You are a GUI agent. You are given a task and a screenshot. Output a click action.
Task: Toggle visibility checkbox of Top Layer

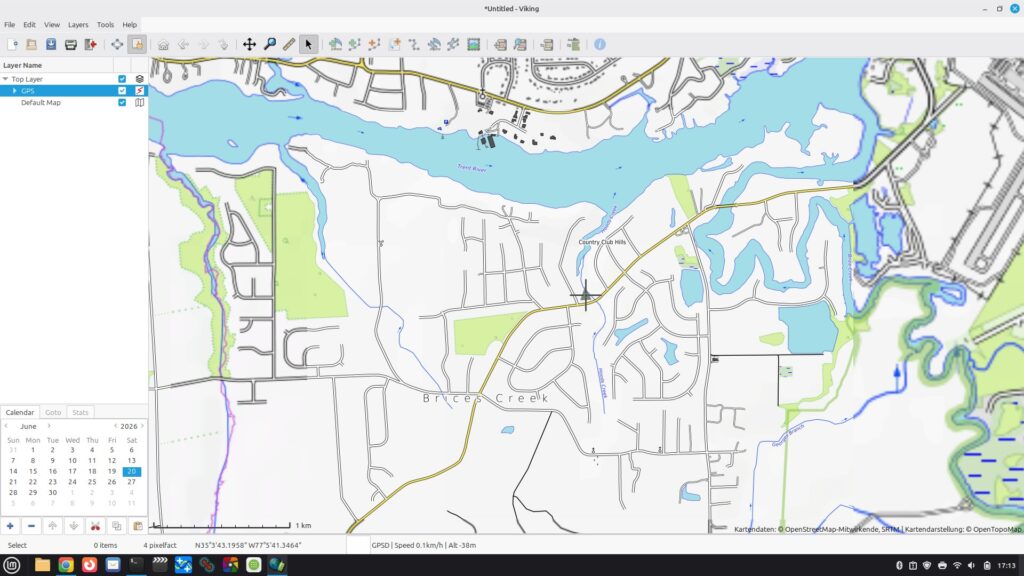pos(122,79)
